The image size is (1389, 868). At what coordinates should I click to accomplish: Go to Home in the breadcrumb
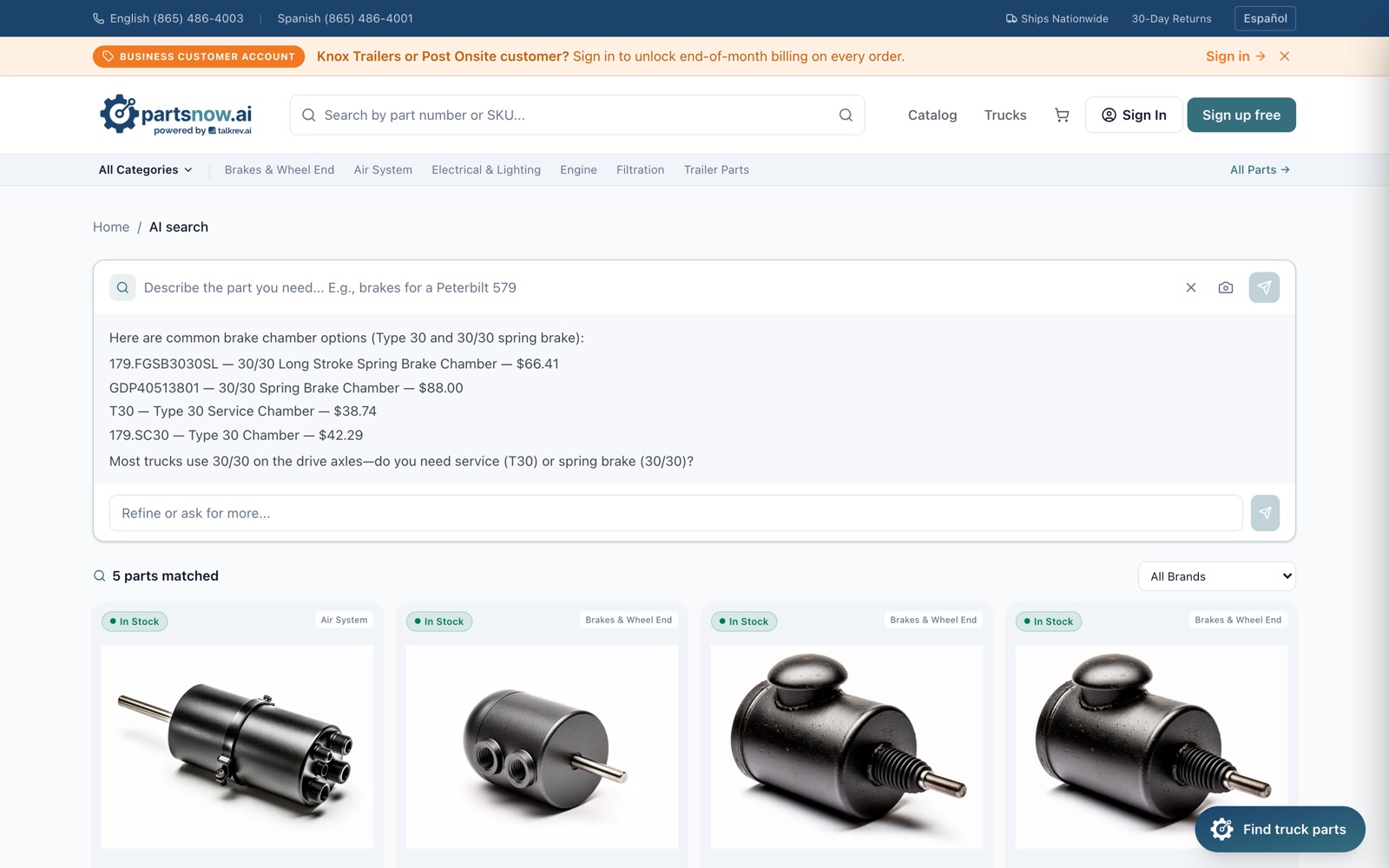(111, 227)
